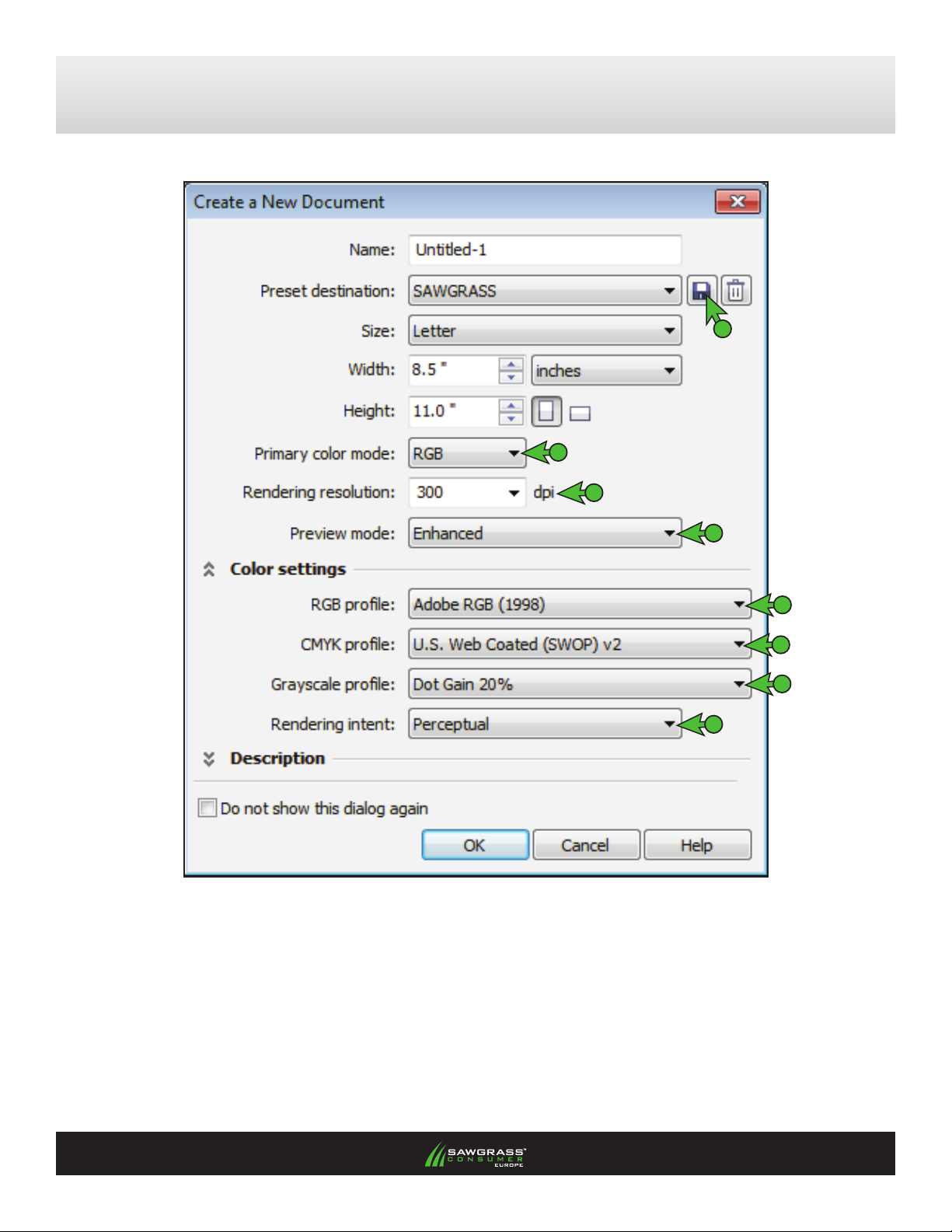Open the Size dropdown showing Letter
This screenshot has height=1232, width=952.
tap(545, 330)
